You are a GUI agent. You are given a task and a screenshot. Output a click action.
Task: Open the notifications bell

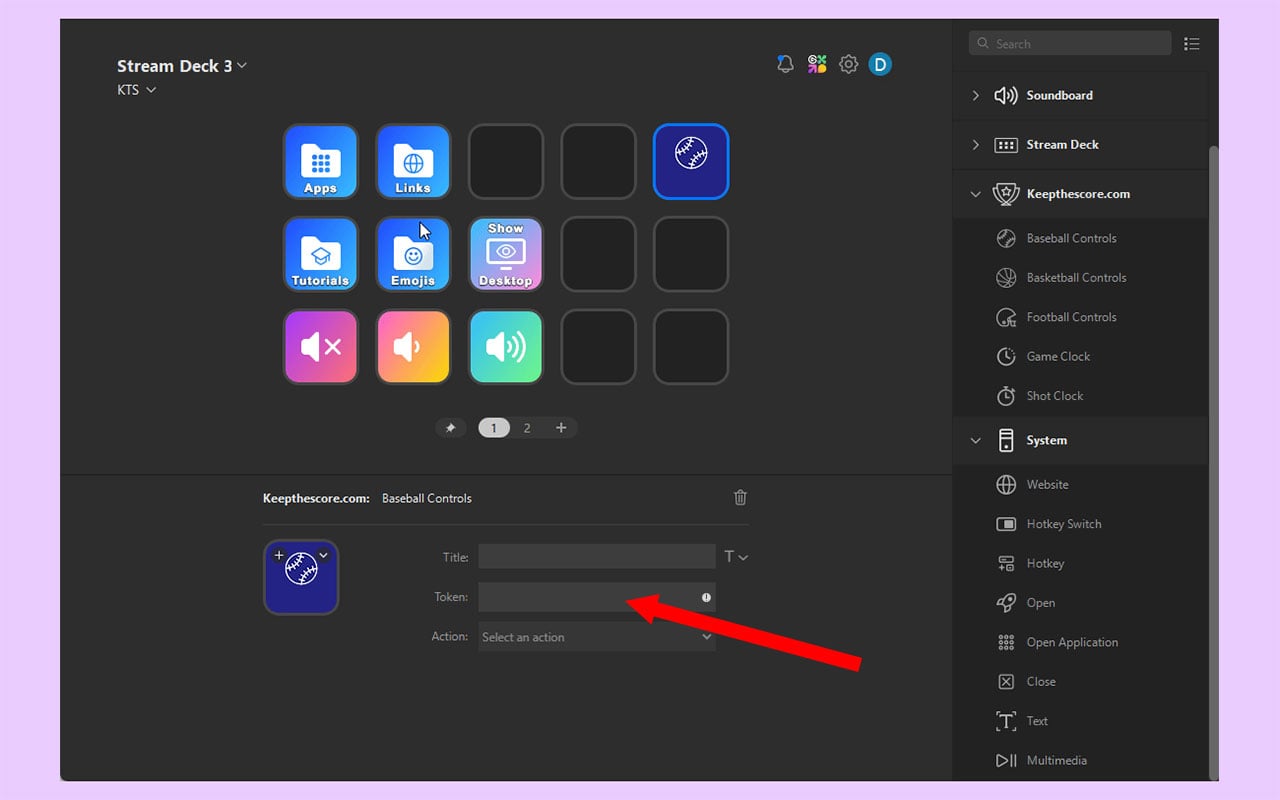coord(785,63)
